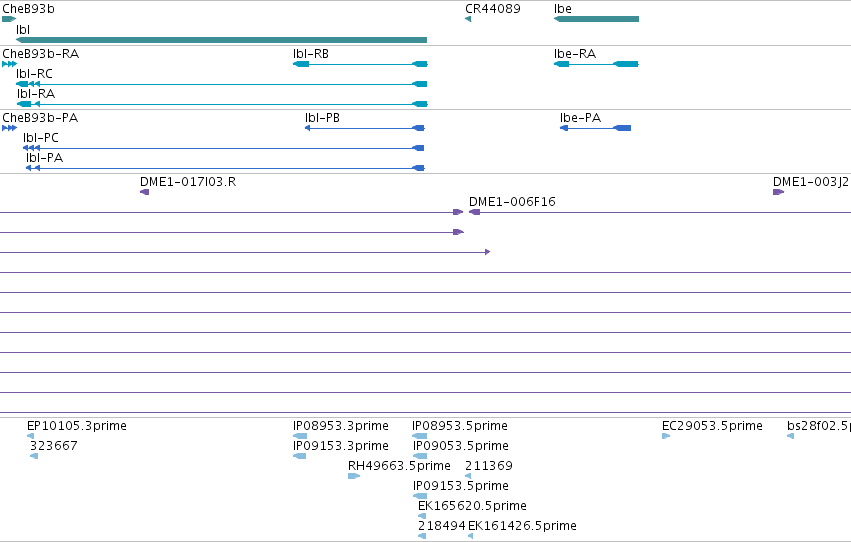The image size is (851, 542).
Task: Click the 211369 EST arrow glyph
Action: pyautogui.click(x=468, y=476)
